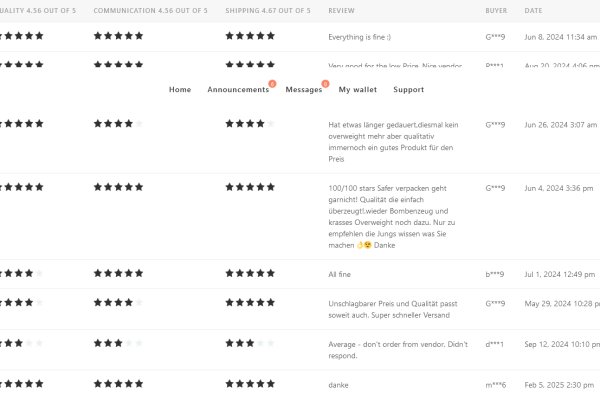Click buyer d***1 on the Average review
The width and height of the screenshot is (600, 400).
pos(495,343)
